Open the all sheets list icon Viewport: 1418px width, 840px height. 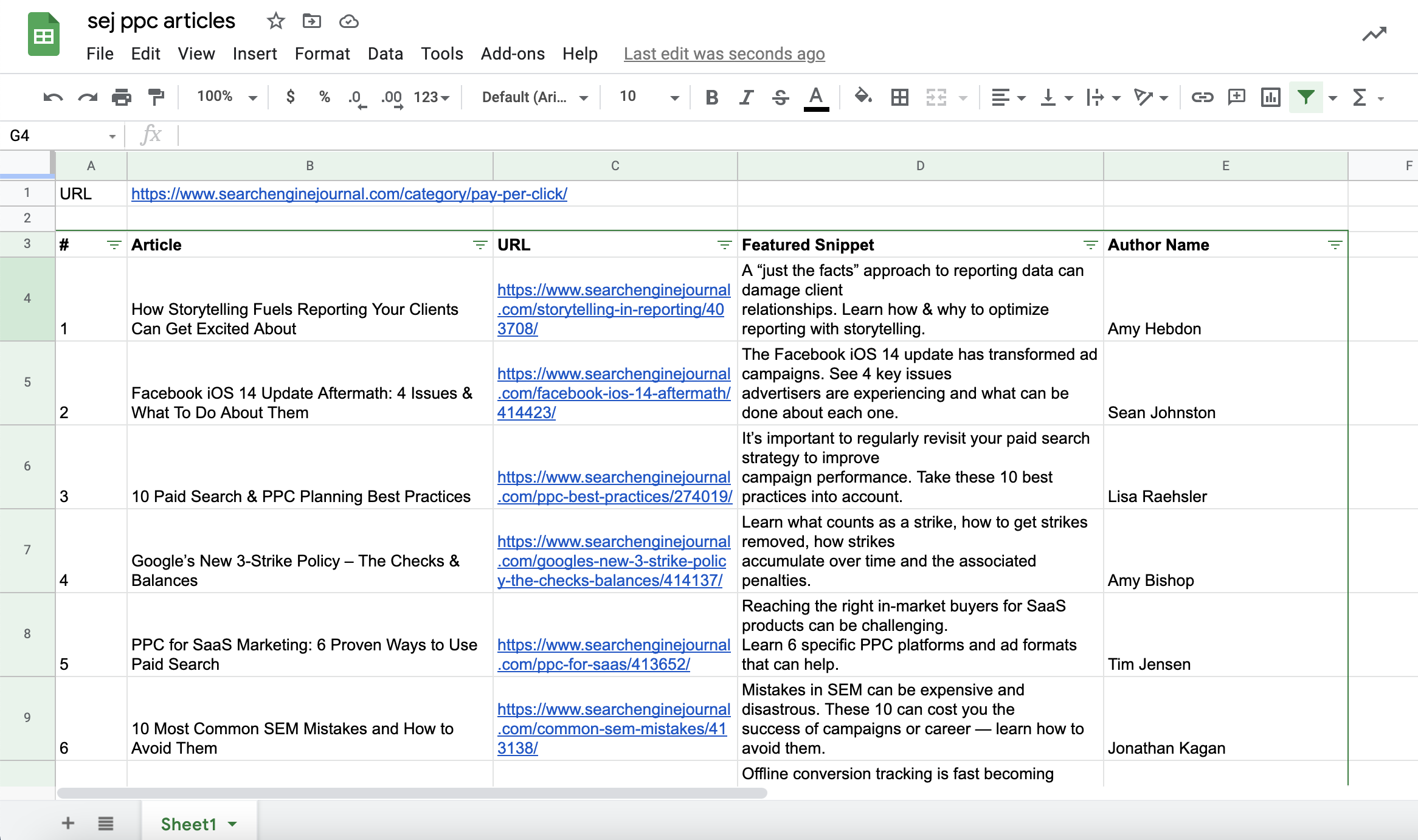click(106, 824)
